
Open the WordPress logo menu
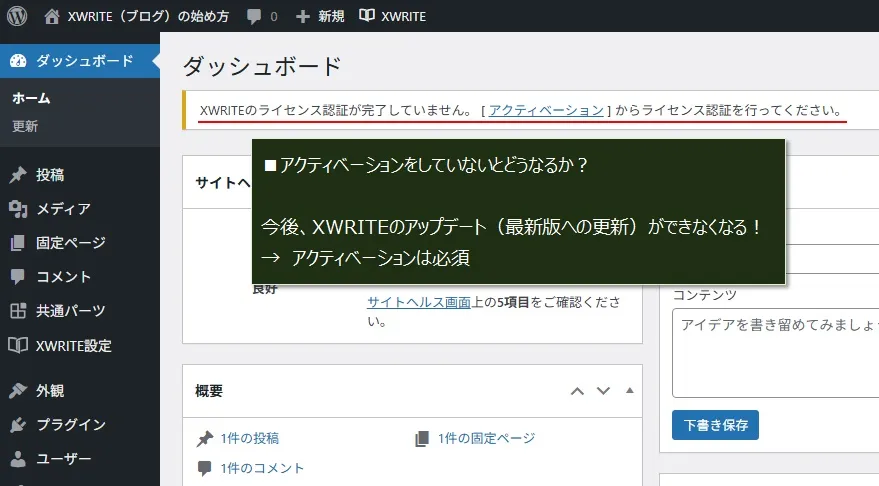[17, 16]
